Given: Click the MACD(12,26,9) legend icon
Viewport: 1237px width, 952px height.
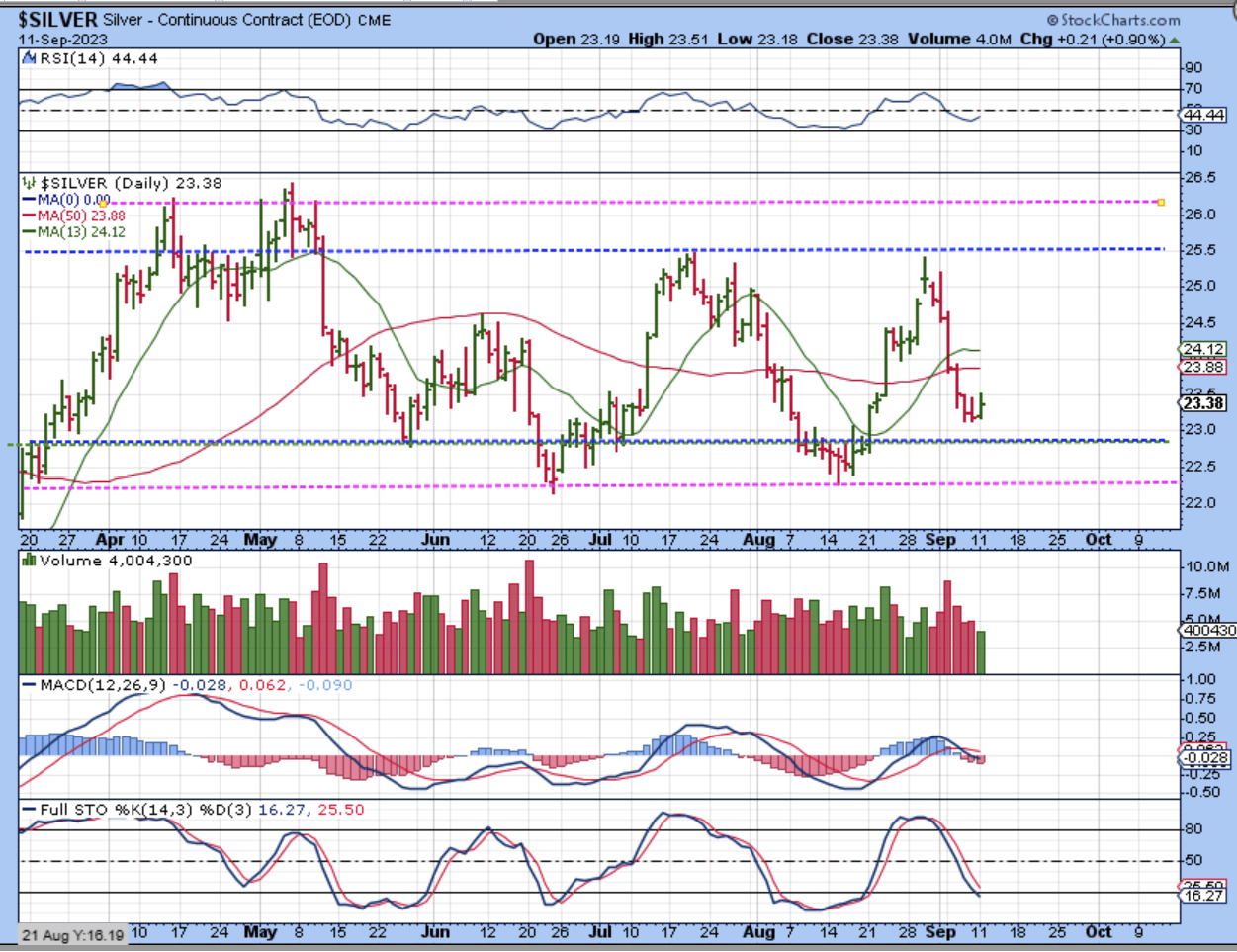Looking at the screenshot, I should 31,685.
